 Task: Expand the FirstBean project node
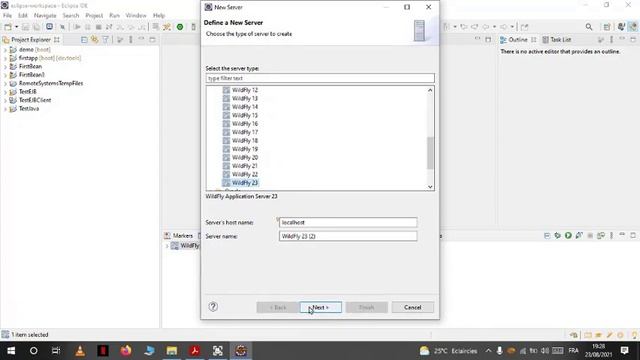[5, 67]
